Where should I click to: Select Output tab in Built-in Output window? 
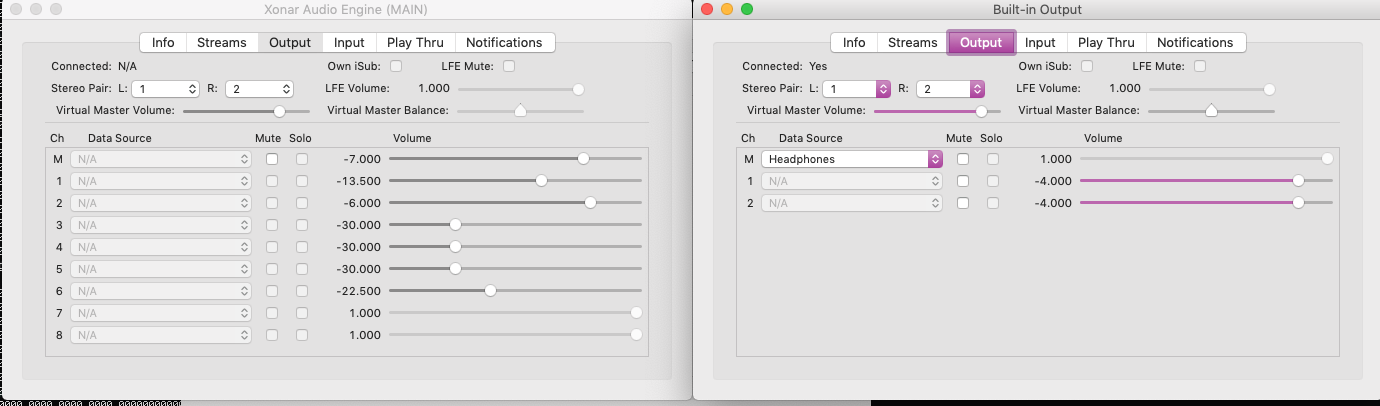click(x=981, y=43)
